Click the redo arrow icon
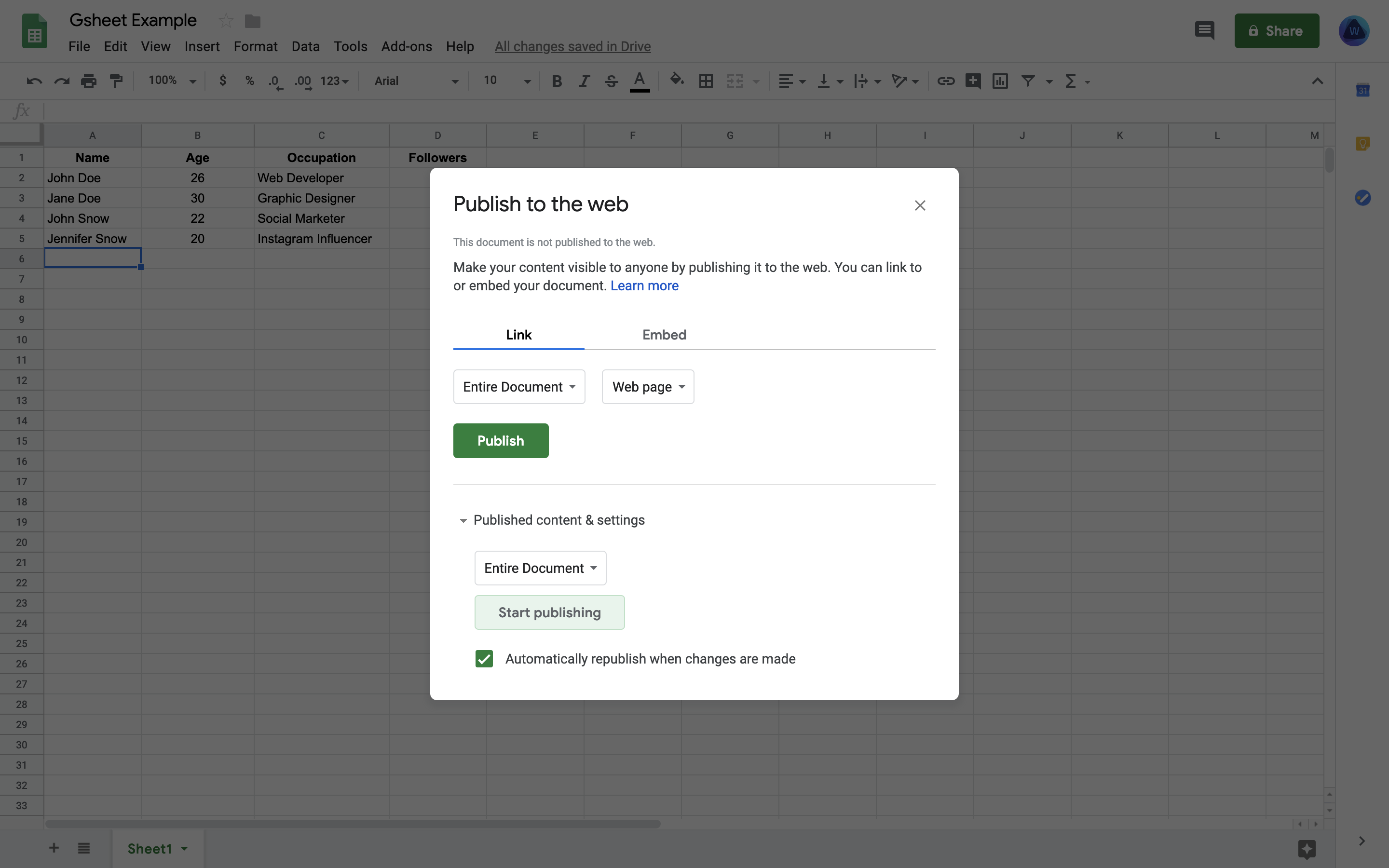Viewport: 1389px width, 868px height. tap(61, 81)
